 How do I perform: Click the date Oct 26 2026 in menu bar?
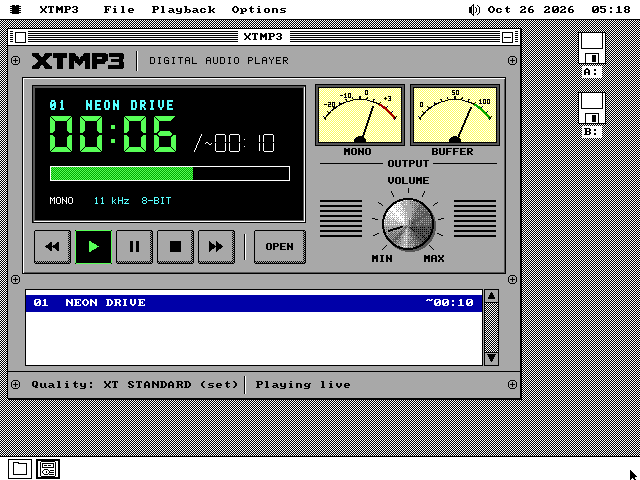pyautogui.click(x=531, y=9)
